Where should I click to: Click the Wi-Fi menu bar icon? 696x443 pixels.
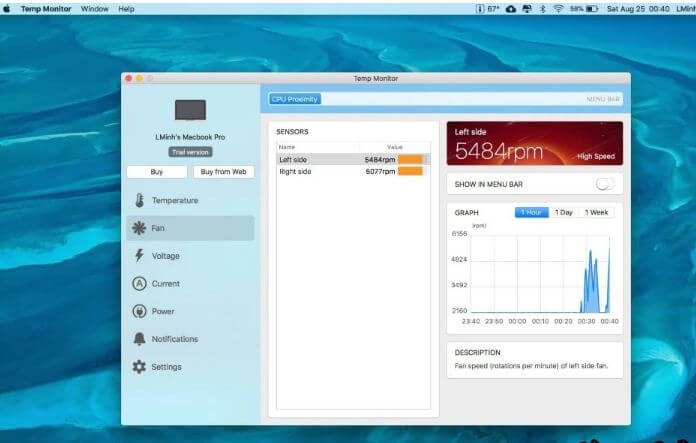click(x=558, y=8)
